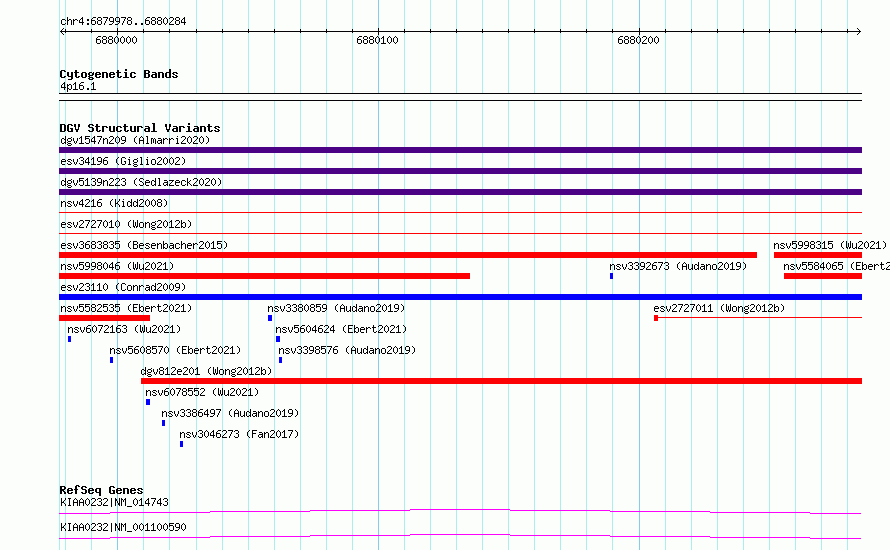Image resolution: width=890 pixels, height=550 pixels.
Task: Click the small blue marker under nsv3046273
Action: tap(182, 444)
